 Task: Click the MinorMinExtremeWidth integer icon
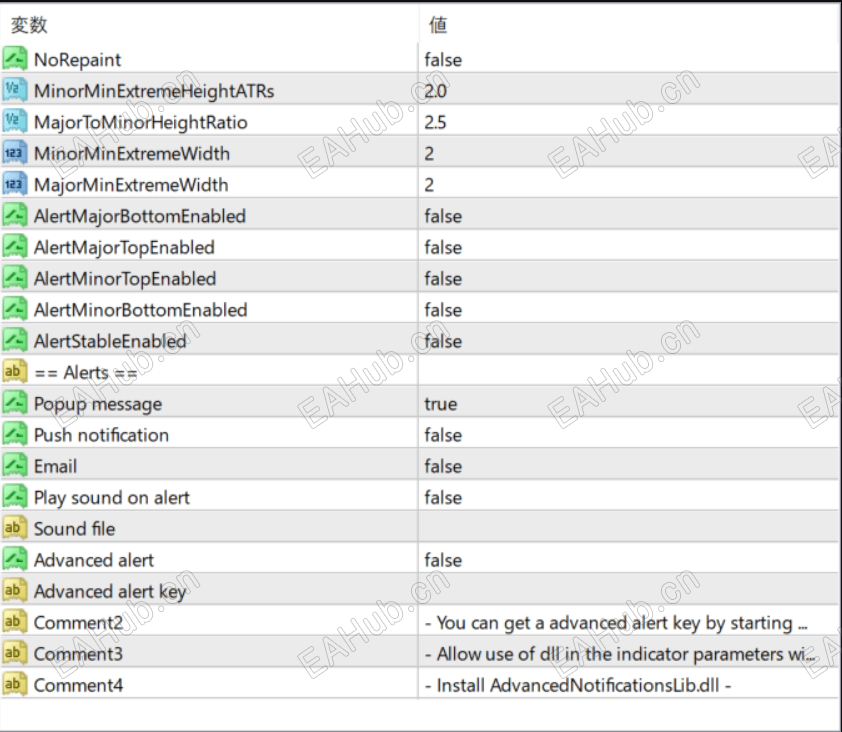[x=15, y=153]
